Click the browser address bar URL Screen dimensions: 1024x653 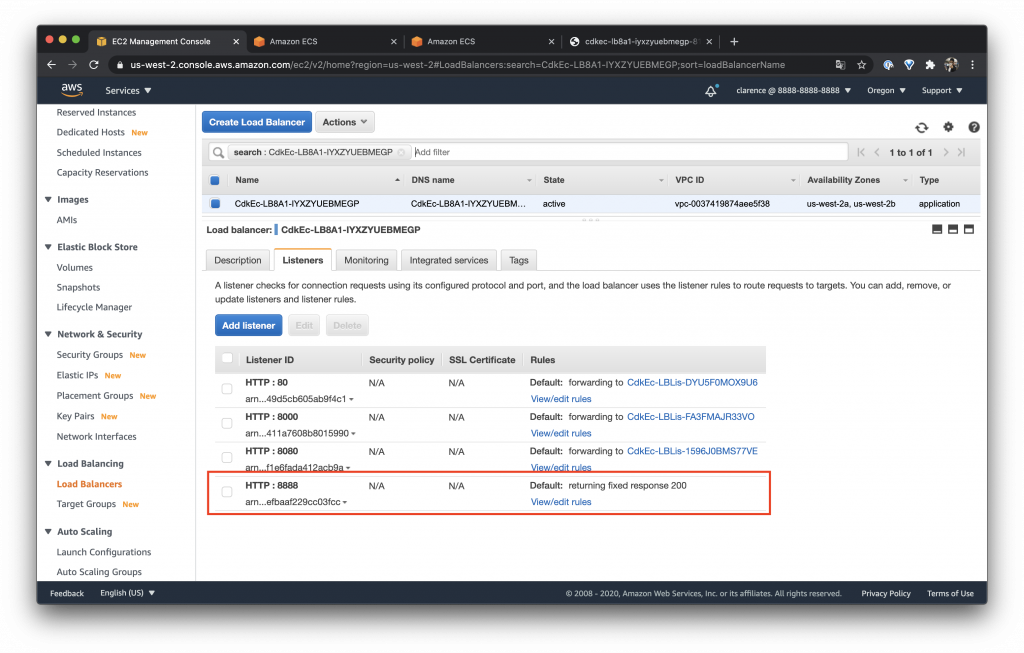(457, 65)
